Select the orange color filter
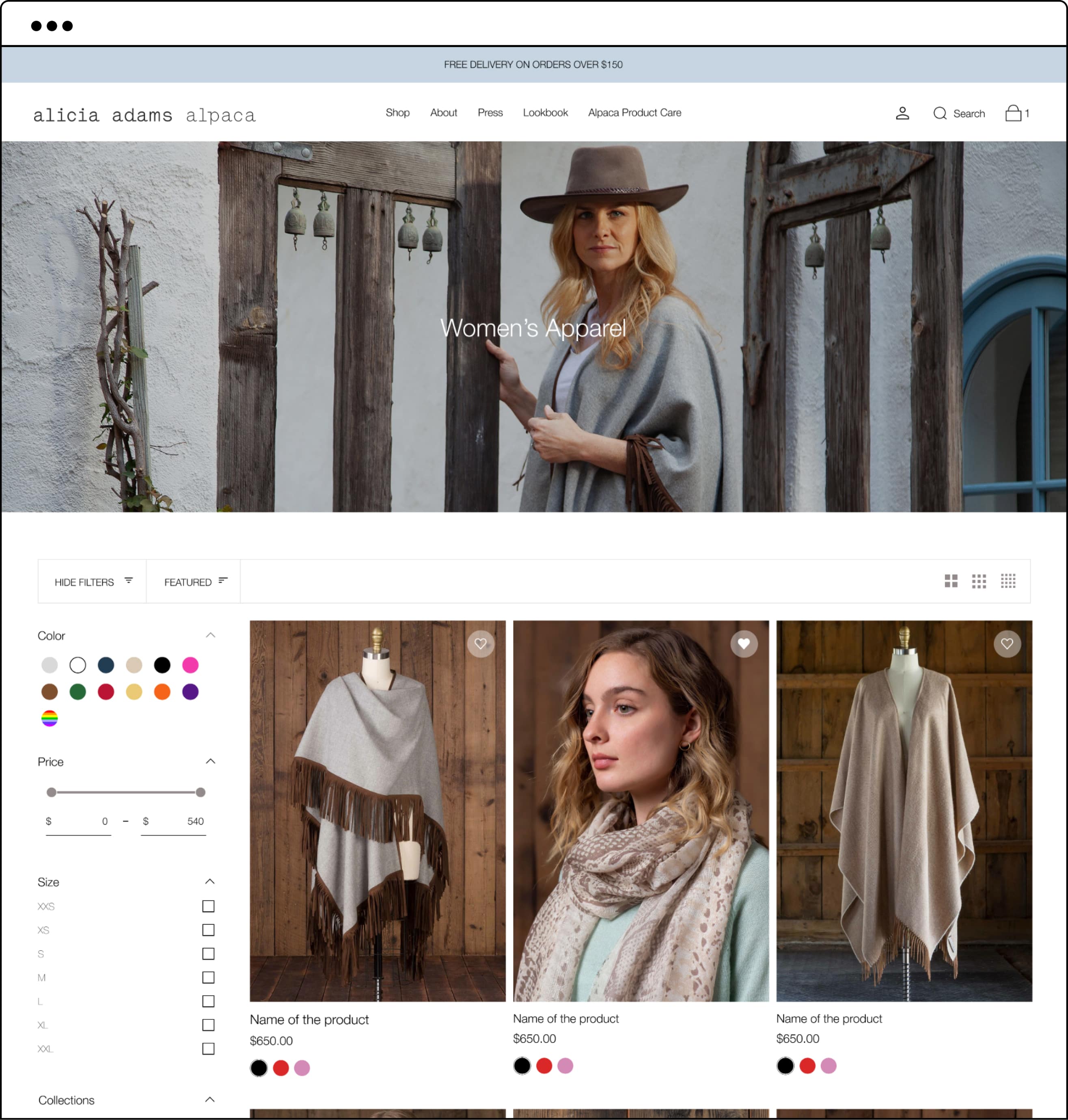The width and height of the screenshot is (1068, 1120). [162, 692]
